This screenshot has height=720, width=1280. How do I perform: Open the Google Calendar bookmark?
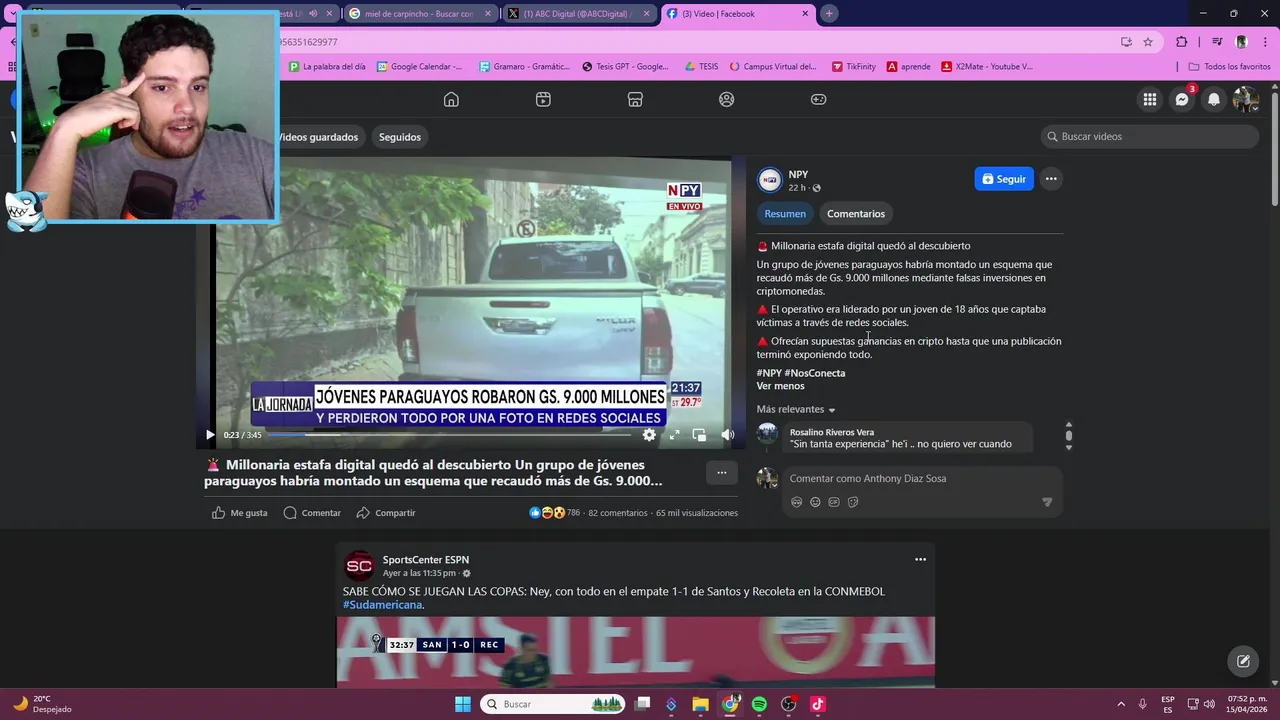[419, 67]
